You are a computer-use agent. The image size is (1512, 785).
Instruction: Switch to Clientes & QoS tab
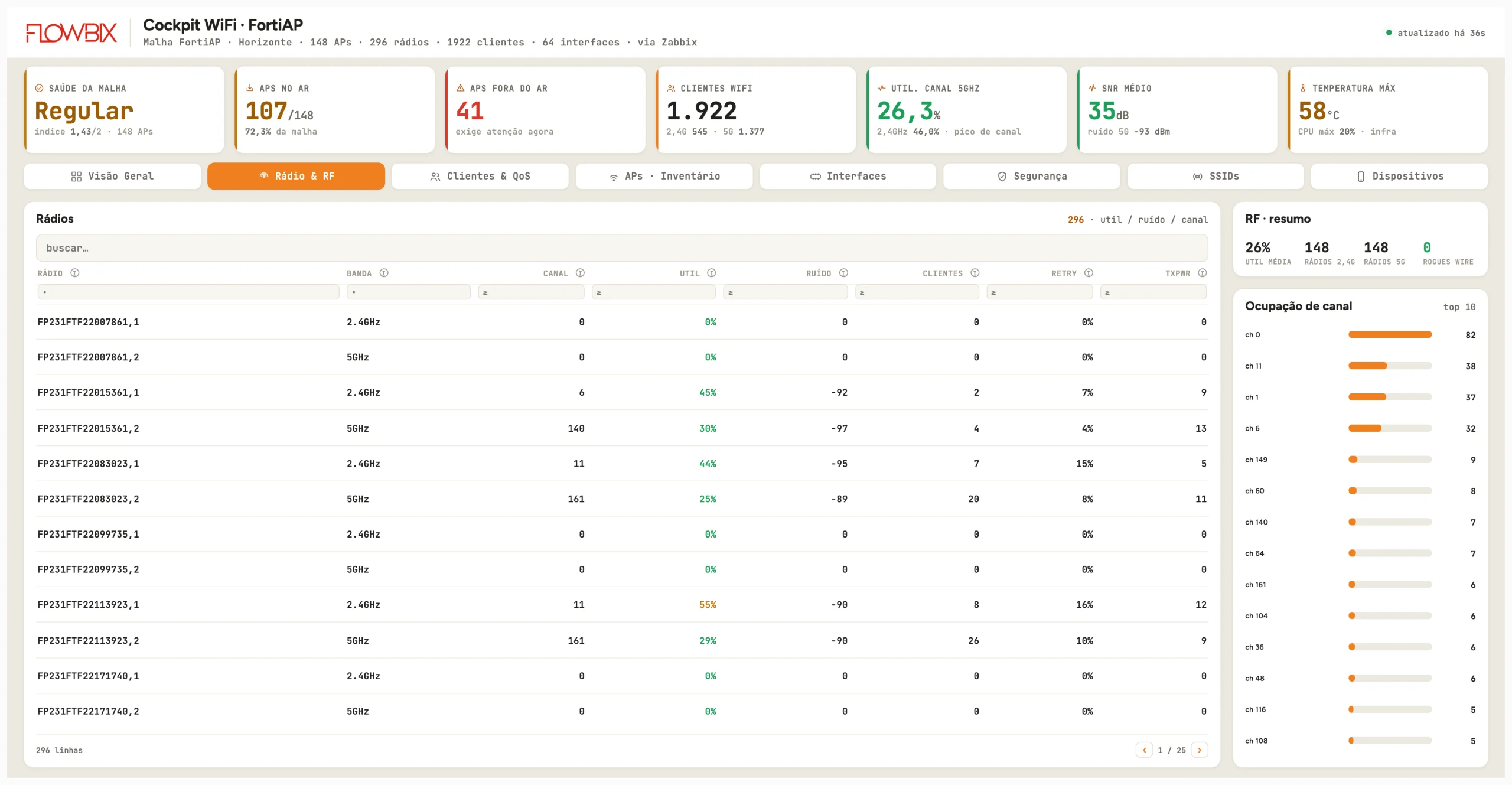coord(480,176)
